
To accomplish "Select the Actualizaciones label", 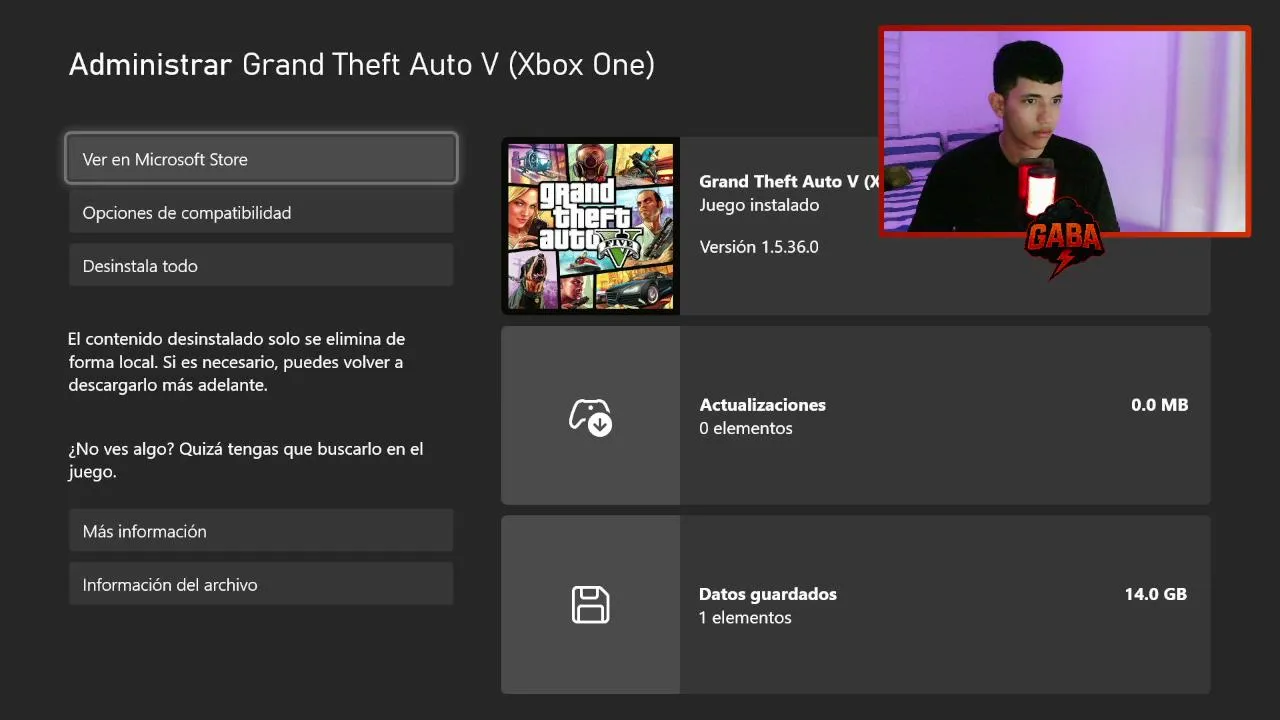I will (x=762, y=405).
